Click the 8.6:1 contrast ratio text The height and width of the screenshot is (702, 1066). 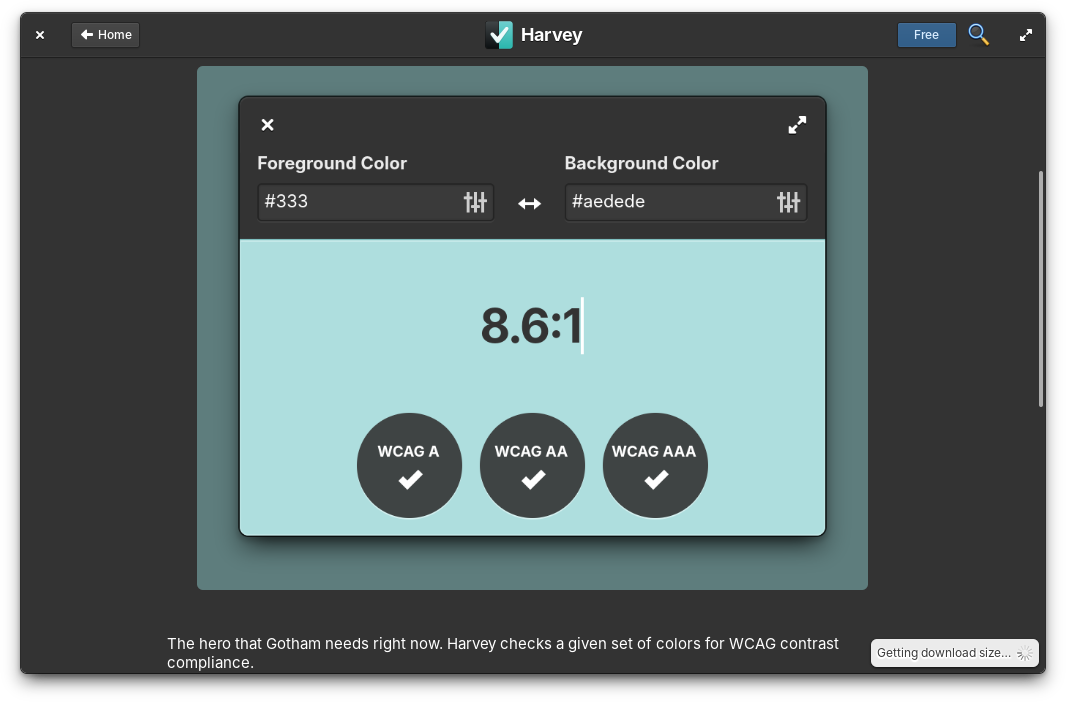click(x=531, y=326)
